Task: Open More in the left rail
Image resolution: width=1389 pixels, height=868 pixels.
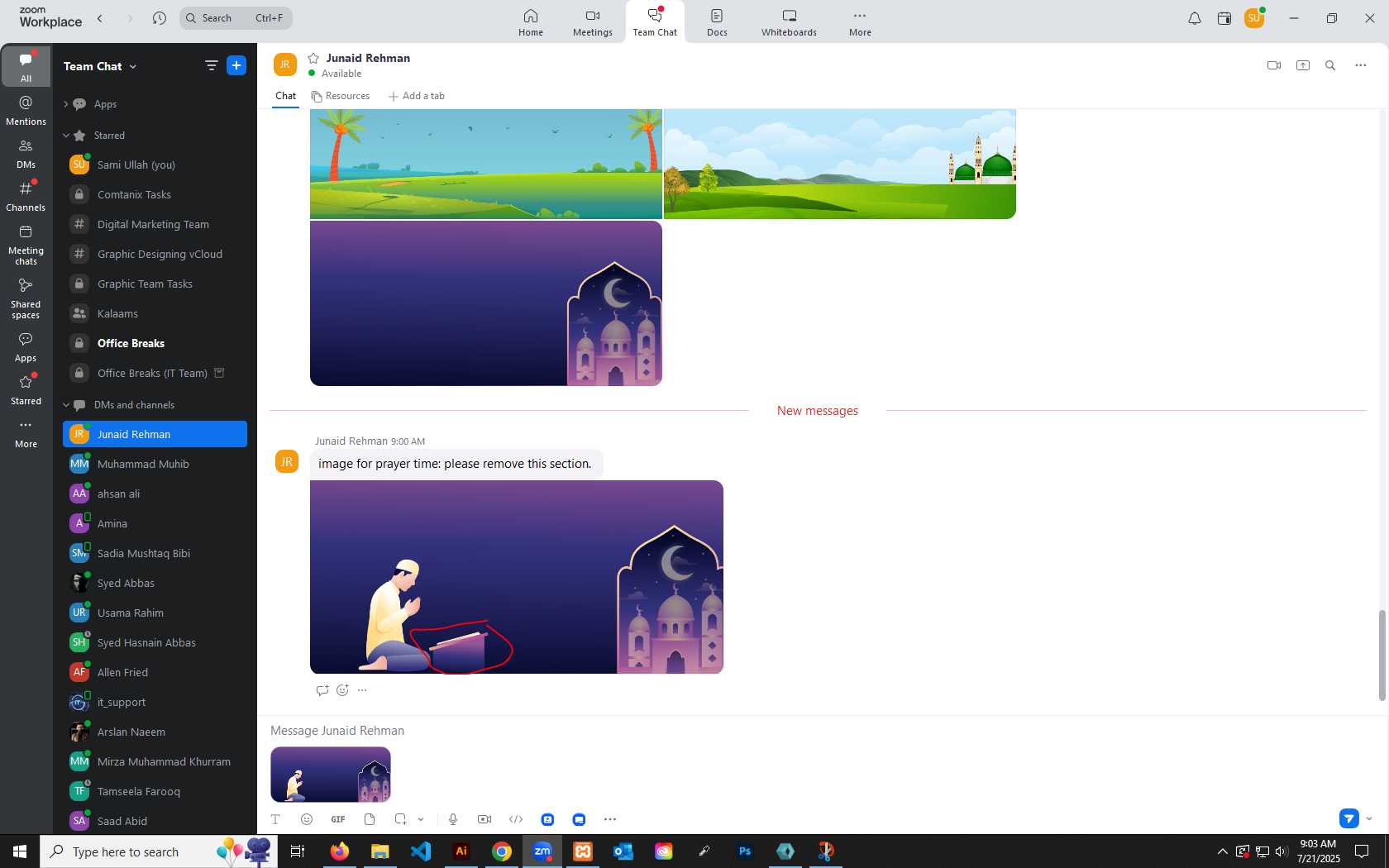Action: point(26,433)
